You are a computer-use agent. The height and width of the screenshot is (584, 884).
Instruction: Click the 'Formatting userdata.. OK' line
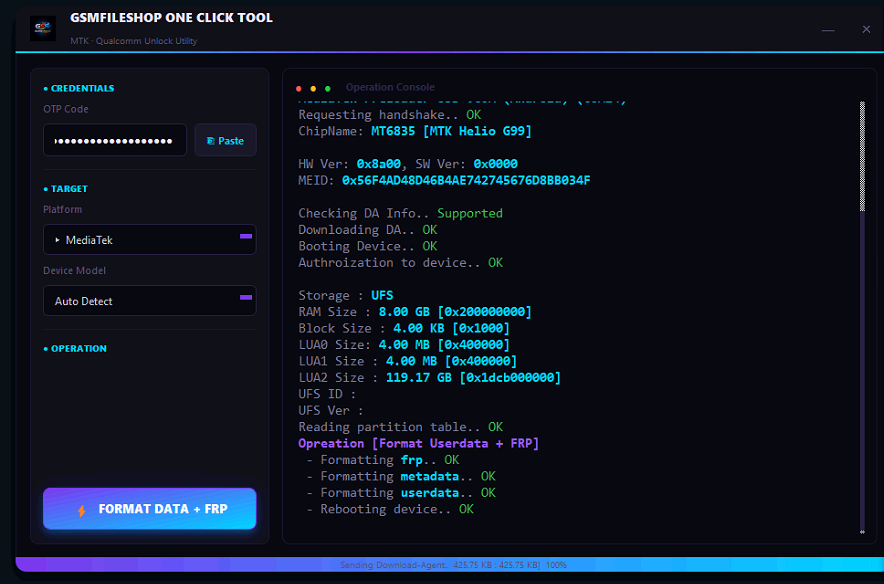coord(401,493)
